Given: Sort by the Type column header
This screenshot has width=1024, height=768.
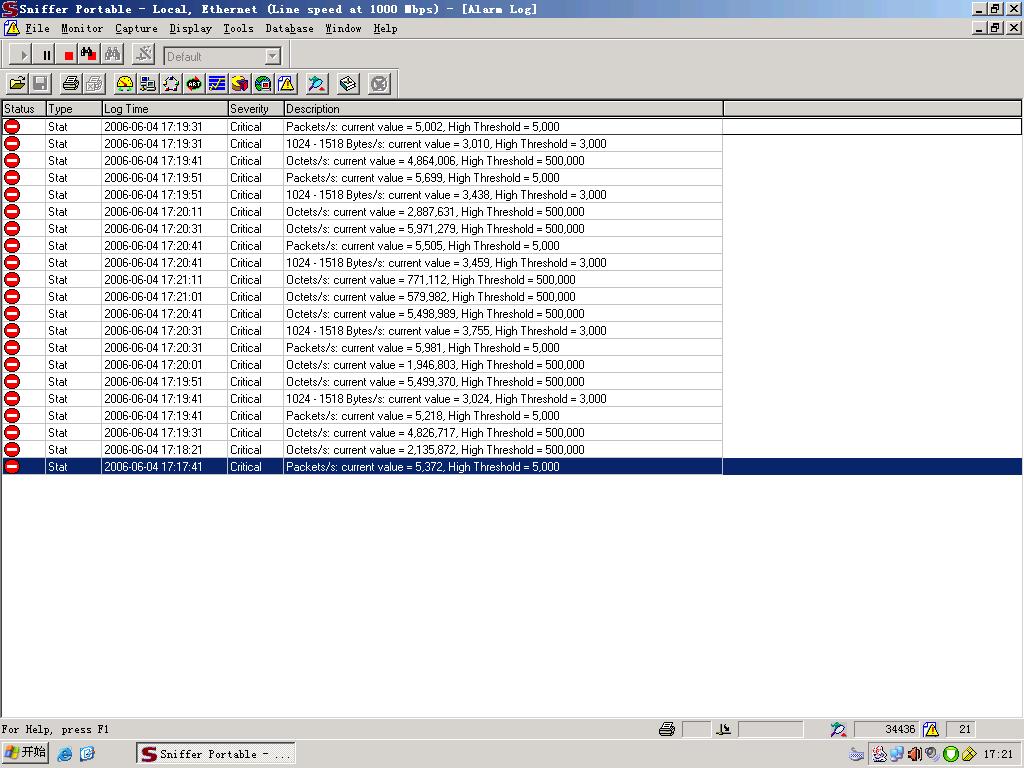Looking at the screenshot, I should [74, 108].
